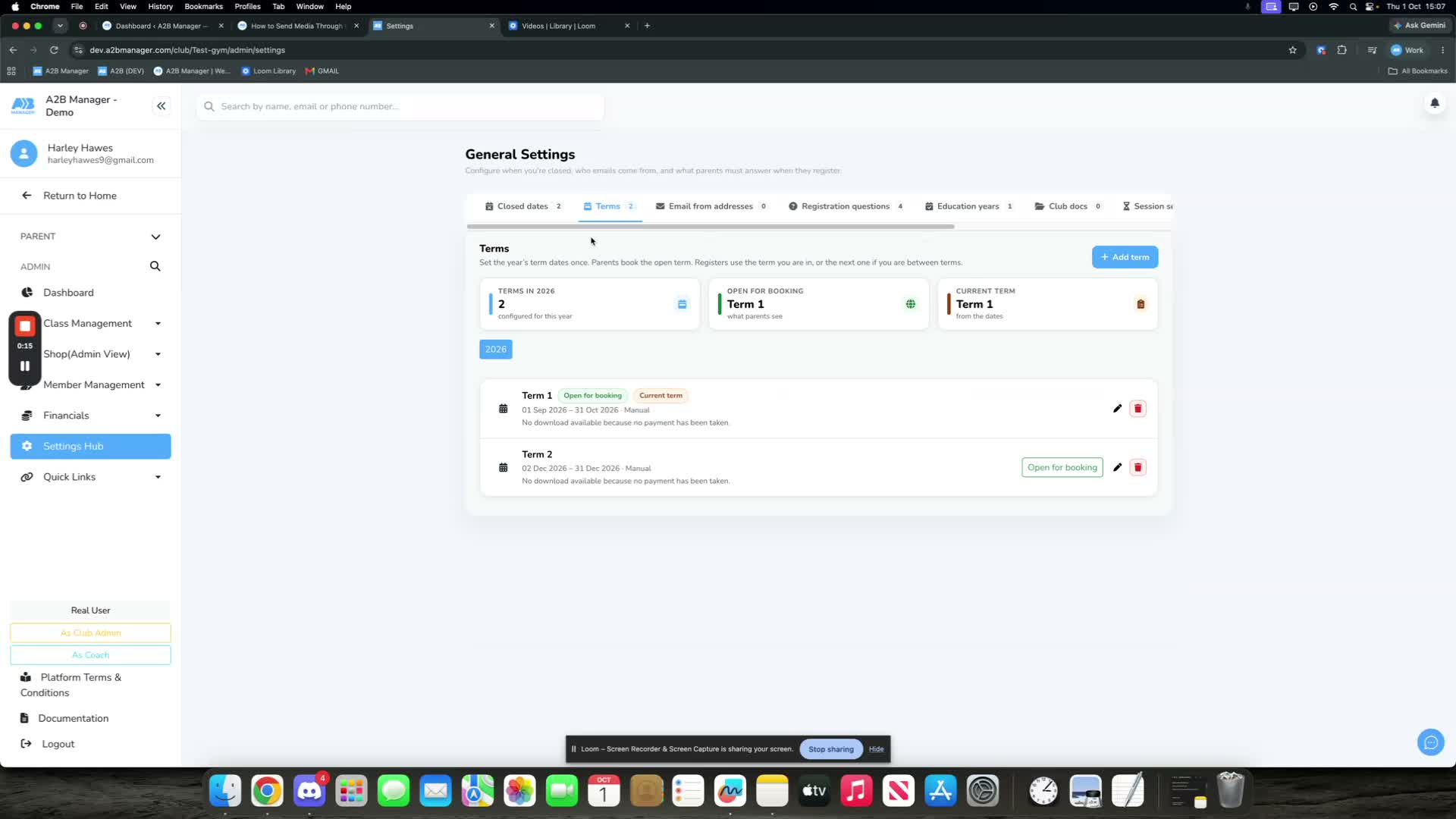
Task: Expand Class Management submenu
Action: click(158, 324)
